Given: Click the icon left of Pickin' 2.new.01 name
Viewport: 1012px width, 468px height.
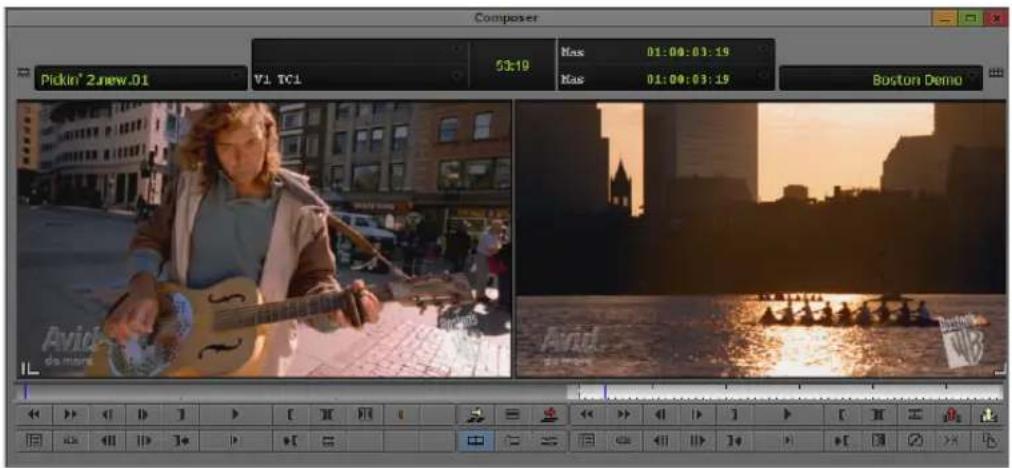Looking at the screenshot, I should (x=23, y=73).
